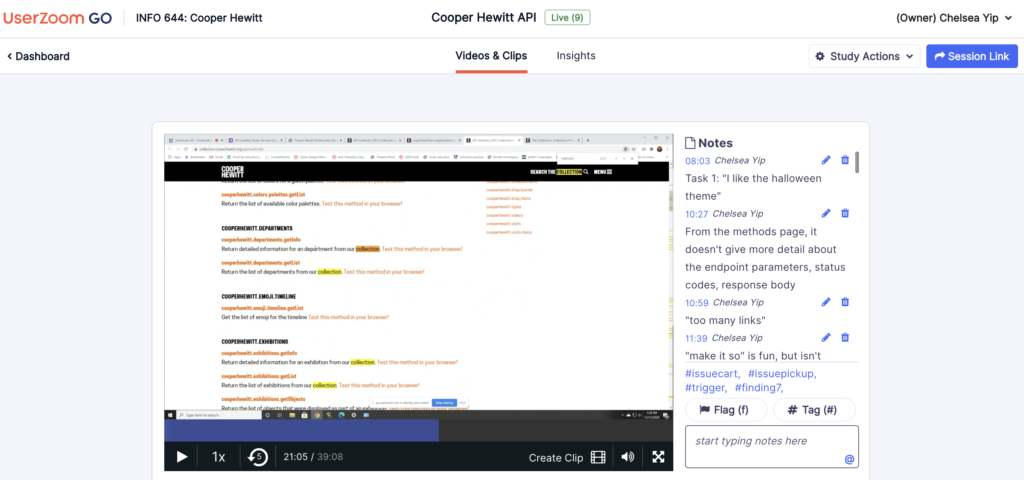The width and height of the screenshot is (1024, 480).
Task: Jump to timestamp 08:03
Action: coord(697,160)
